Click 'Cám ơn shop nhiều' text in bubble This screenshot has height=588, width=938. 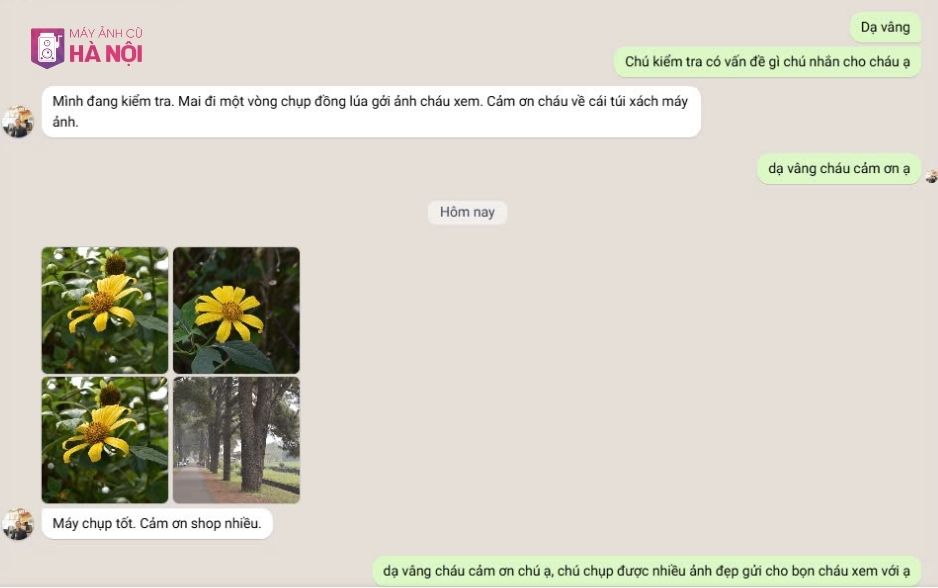(200, 523)
